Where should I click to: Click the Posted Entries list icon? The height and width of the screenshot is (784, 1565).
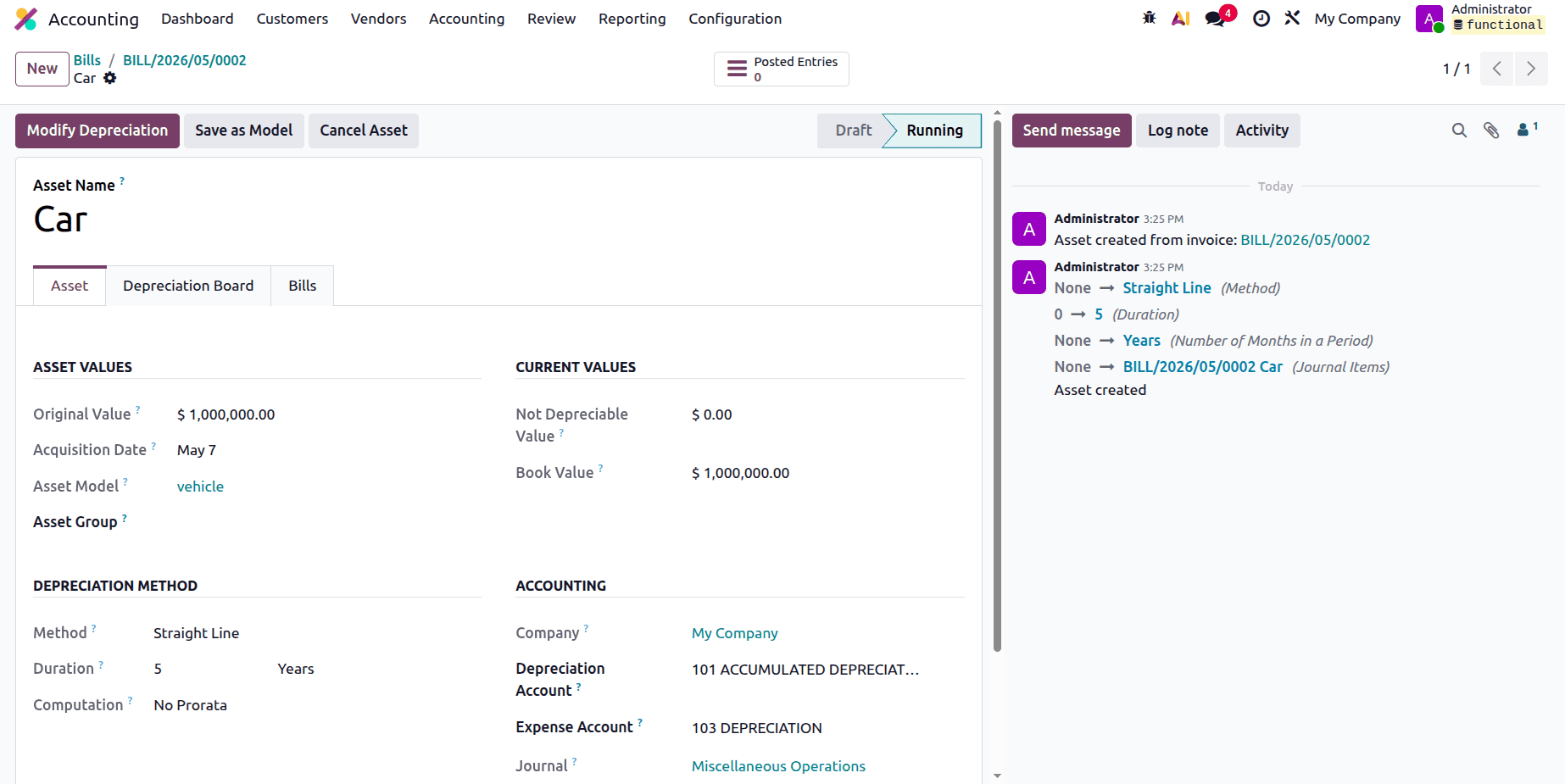pos(738,69)
